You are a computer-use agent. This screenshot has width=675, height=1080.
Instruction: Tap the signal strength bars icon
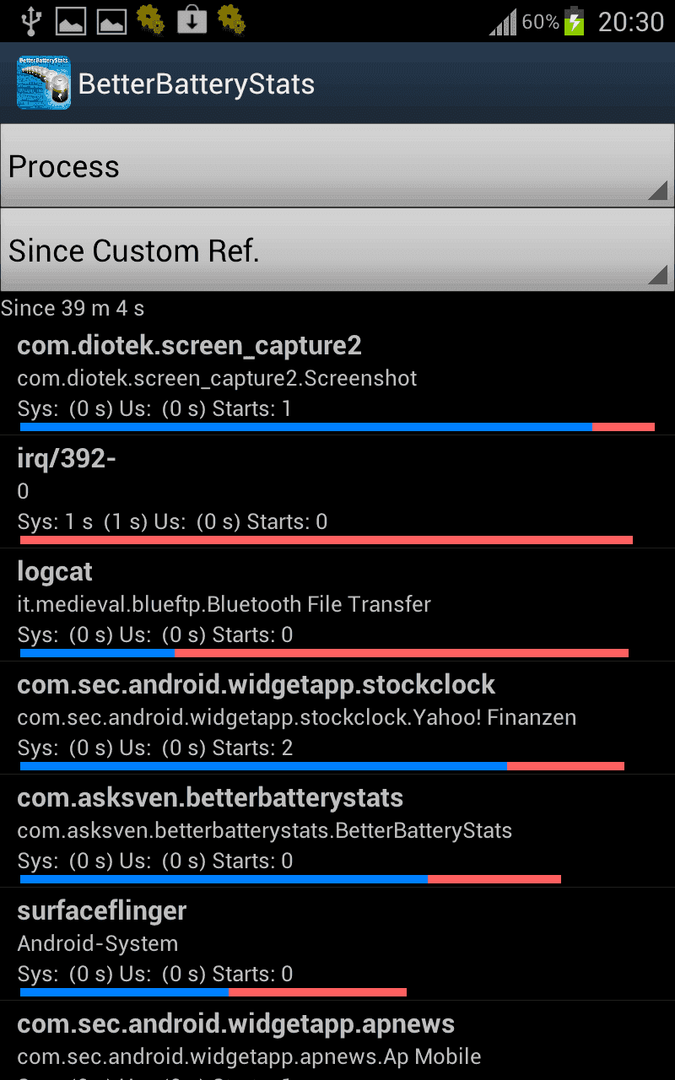click(x=503, y=23)
